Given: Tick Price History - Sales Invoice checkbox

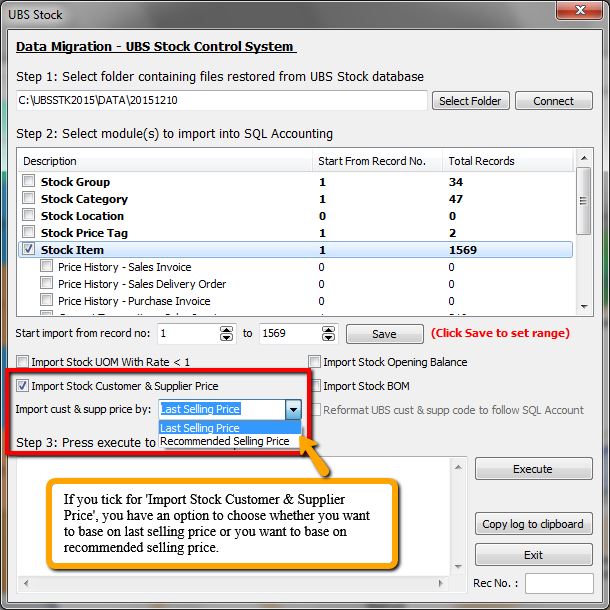Looking at the screenshot, I should tap(46, 267).
